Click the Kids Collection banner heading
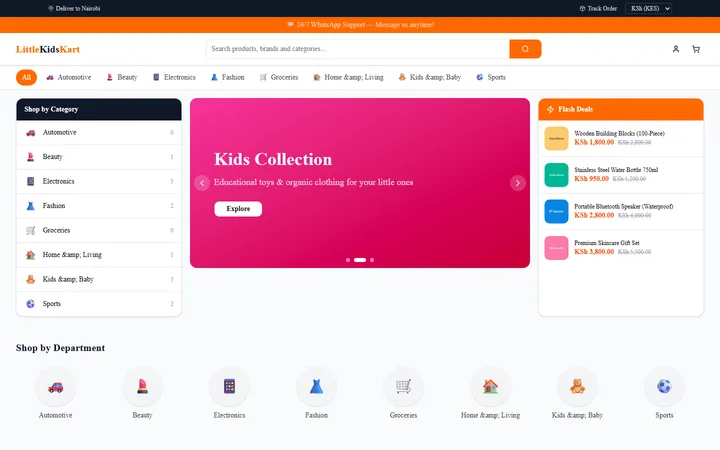 (273, 159)
